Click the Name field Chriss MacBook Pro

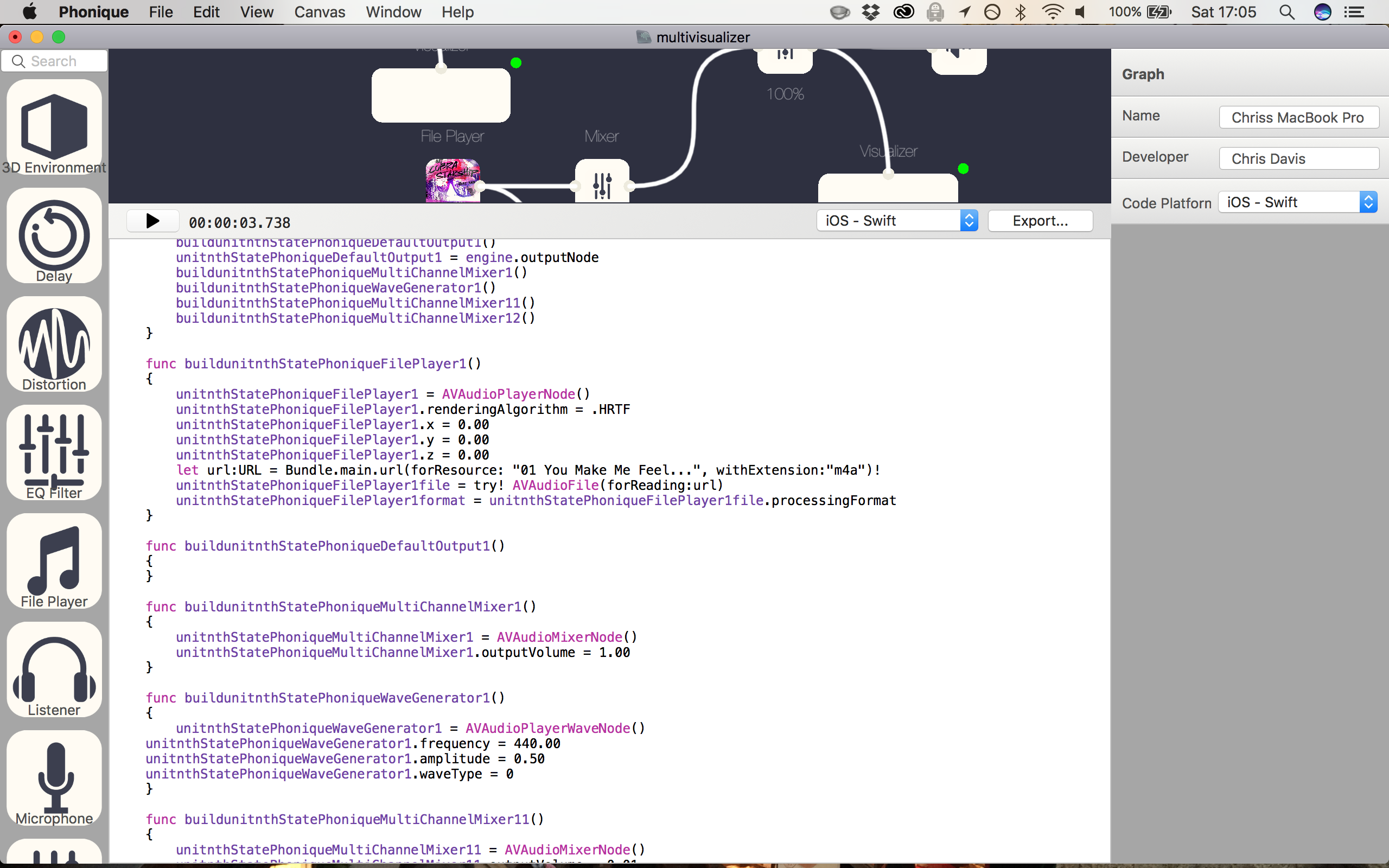click(1298, 118)
